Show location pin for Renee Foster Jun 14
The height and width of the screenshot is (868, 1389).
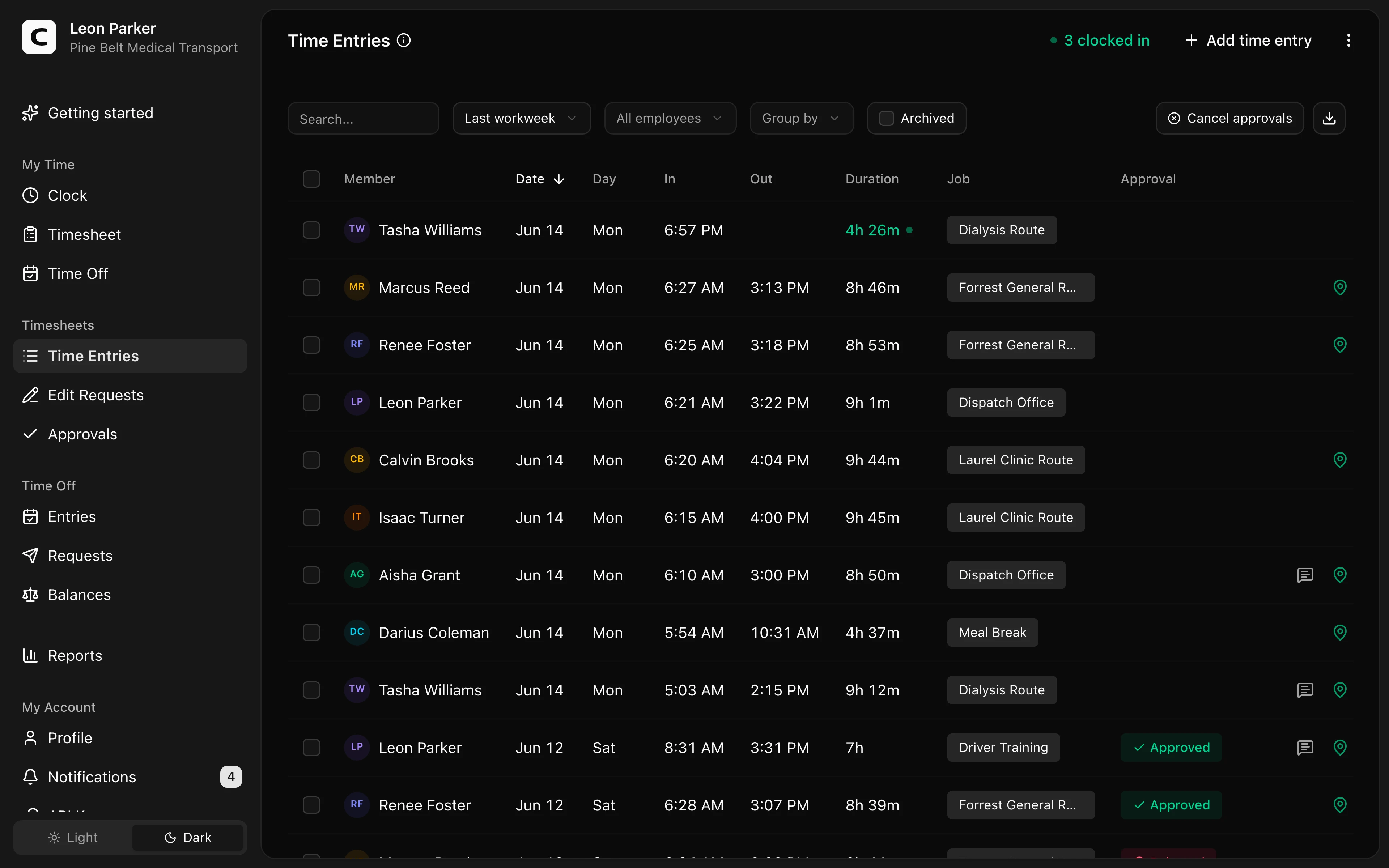click(1340, 345)
